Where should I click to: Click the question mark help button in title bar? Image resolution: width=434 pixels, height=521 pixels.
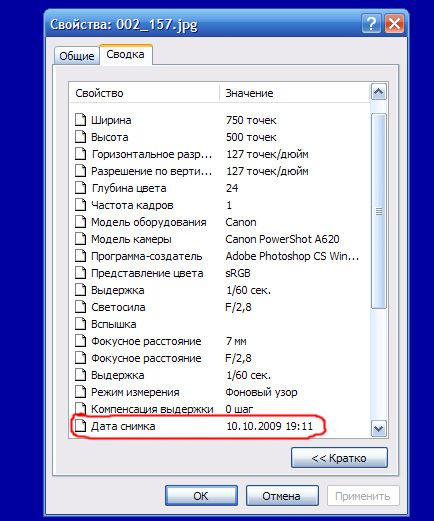(x=371, y=24)
